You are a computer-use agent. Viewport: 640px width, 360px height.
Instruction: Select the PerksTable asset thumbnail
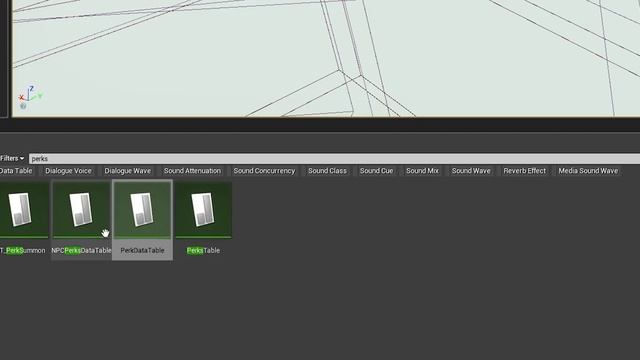[203, 210]
